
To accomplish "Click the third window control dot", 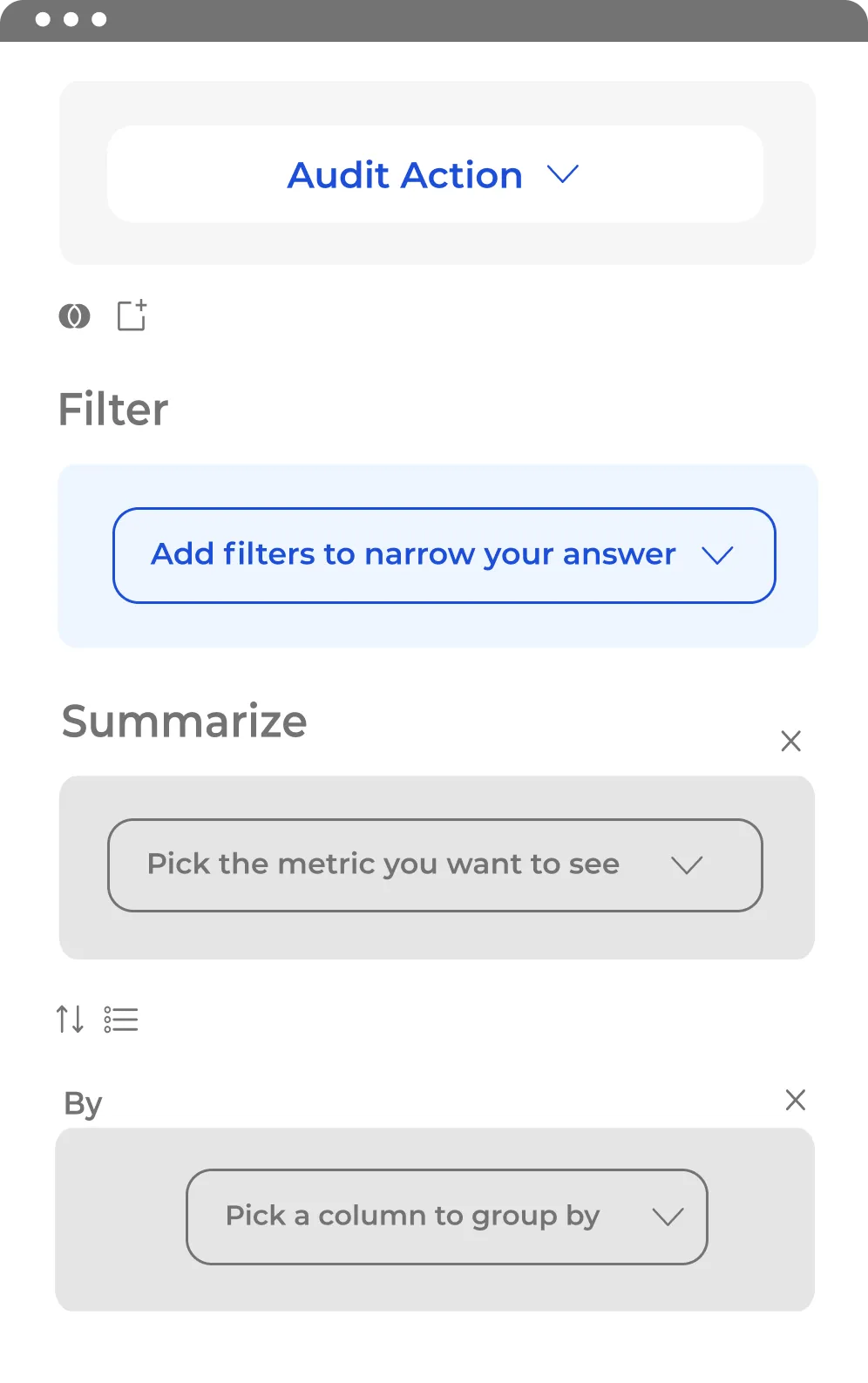I will pos(99,19).
